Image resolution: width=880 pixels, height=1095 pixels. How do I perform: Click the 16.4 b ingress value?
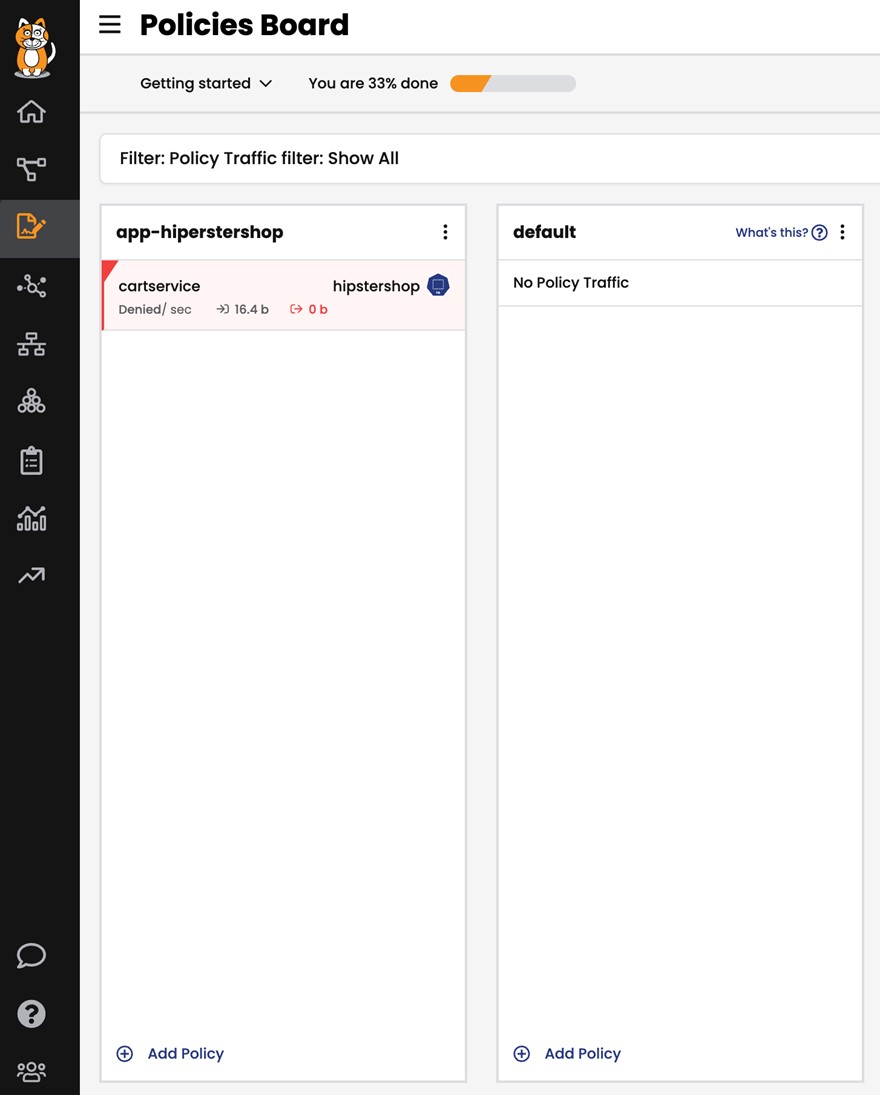[x=251, y=309]
